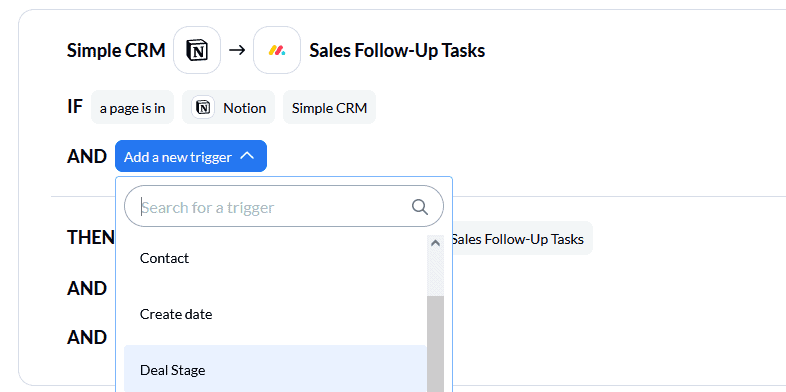Viewport: 786px width, 392px height.
Task: Click the Simple CRM database chip
Action: coord(329,107)
